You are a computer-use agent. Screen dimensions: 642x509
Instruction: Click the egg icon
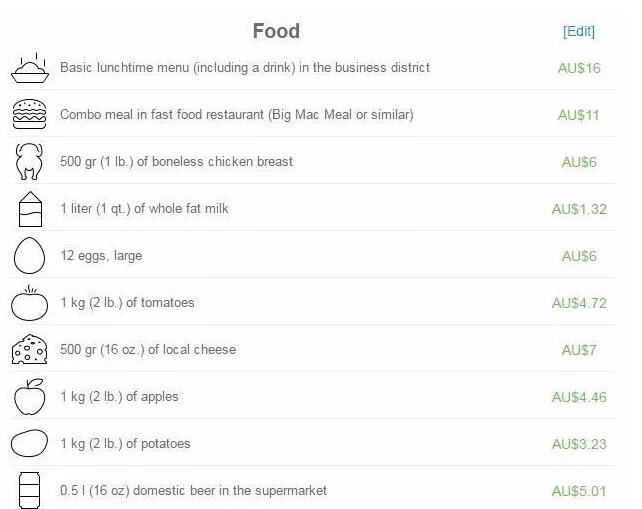pyautogui.click(x=30, y=256)
